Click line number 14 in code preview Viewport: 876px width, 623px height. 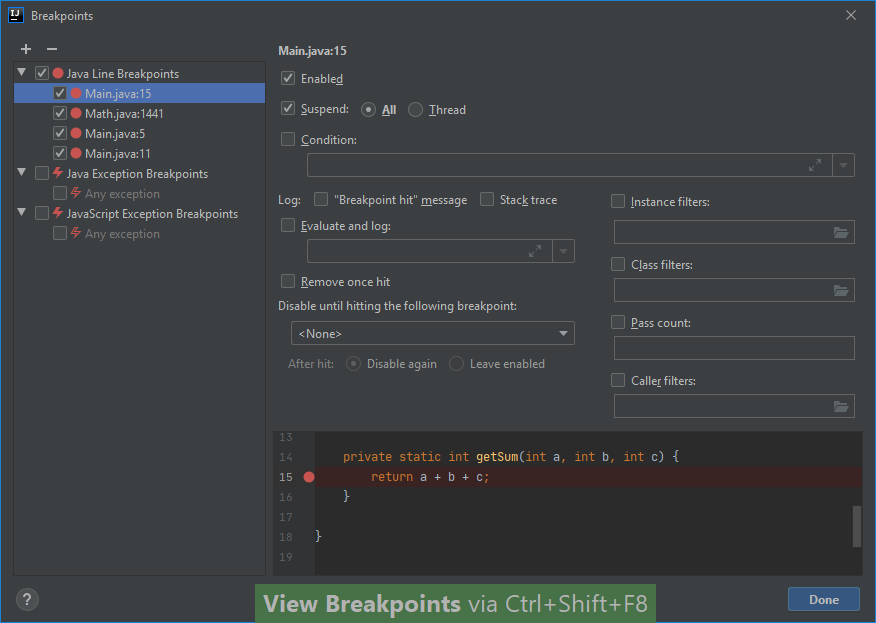click(x=285, y=457)
